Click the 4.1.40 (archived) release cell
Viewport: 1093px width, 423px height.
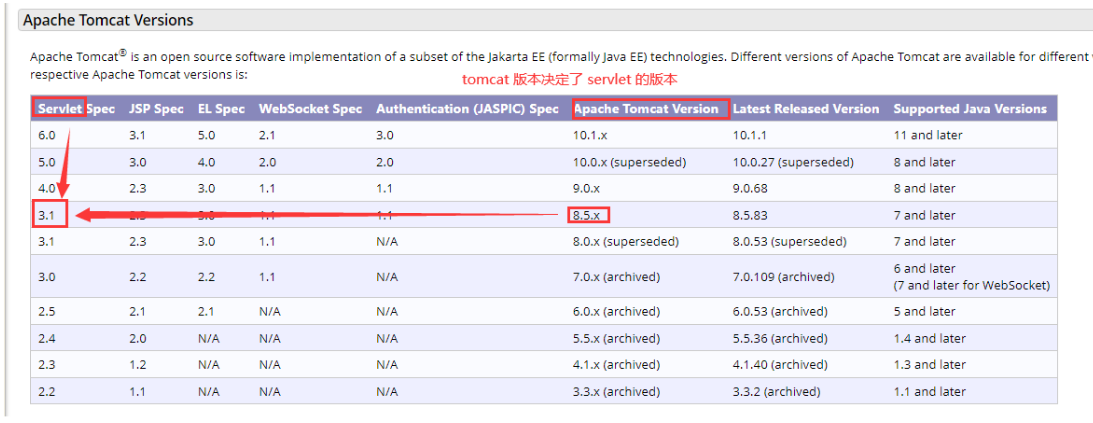(x=780, y=364)
